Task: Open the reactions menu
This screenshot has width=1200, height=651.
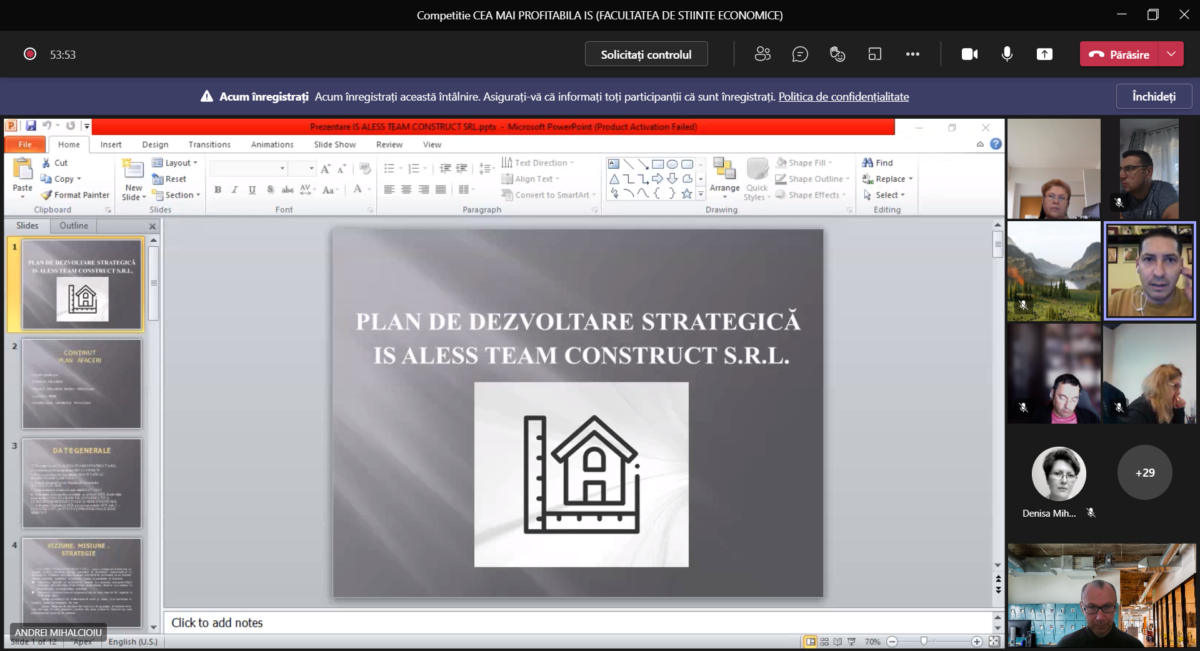Action: [x=838, y=54]
